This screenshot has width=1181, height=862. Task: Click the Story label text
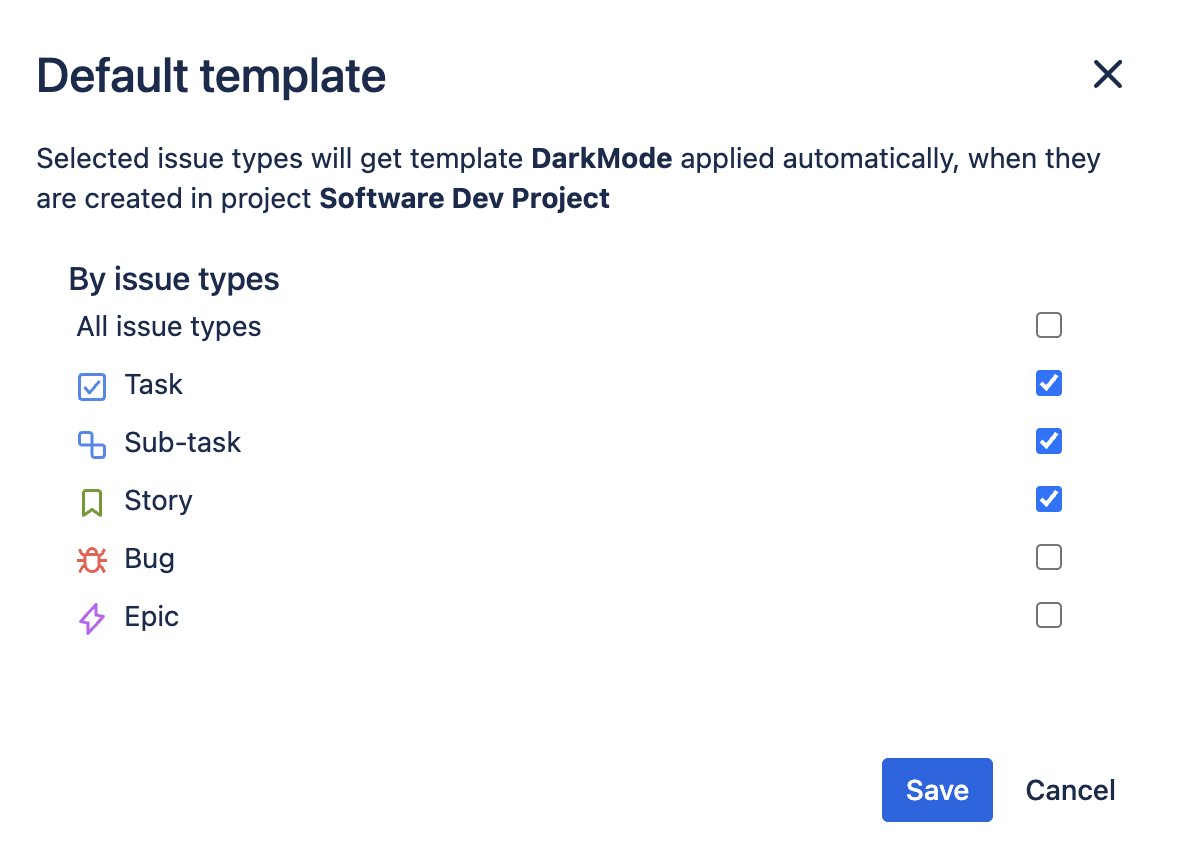pos(158,501)
